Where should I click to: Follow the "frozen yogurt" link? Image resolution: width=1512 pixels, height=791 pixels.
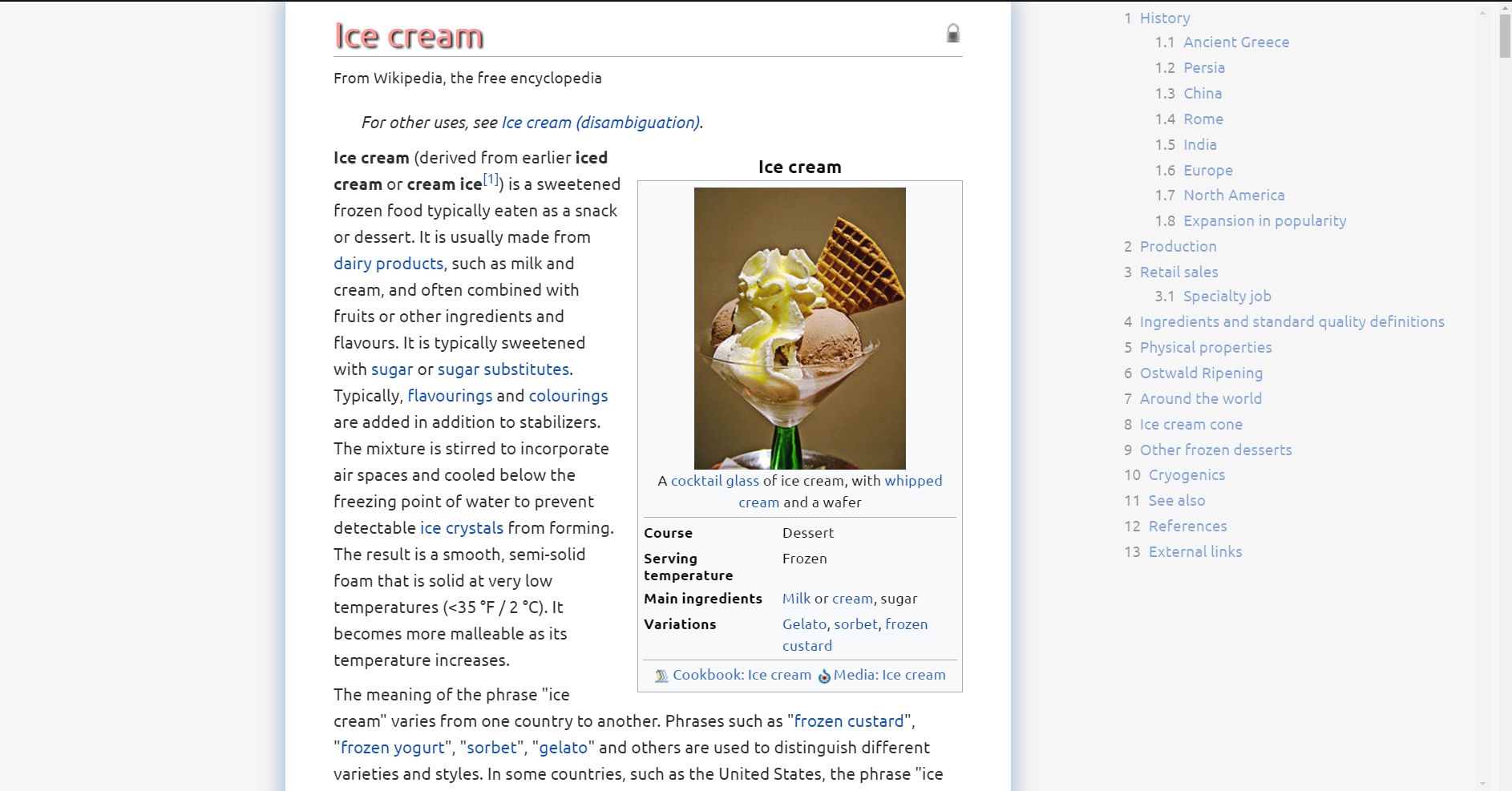coord(392,748)
